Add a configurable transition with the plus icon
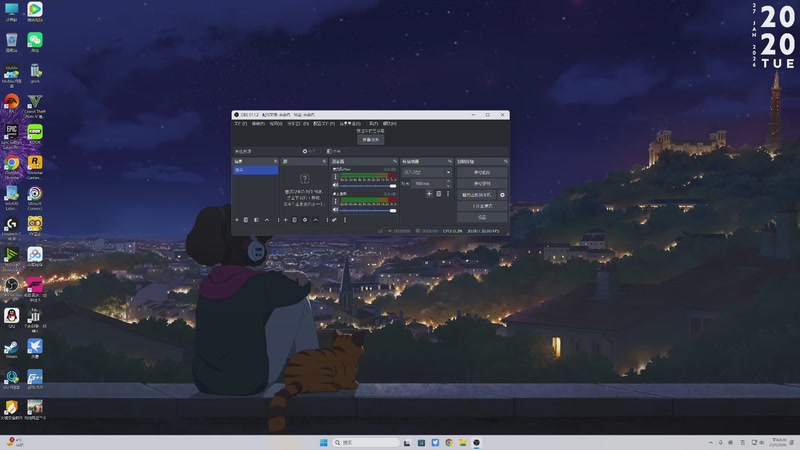 pos(429,193)
